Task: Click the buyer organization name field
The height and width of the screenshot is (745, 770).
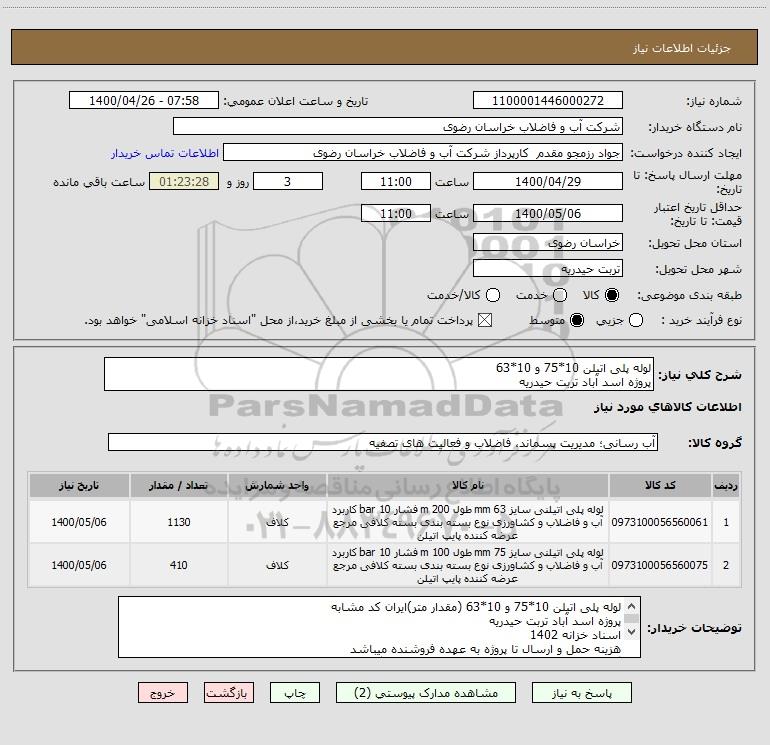Action: pos(398,127)
